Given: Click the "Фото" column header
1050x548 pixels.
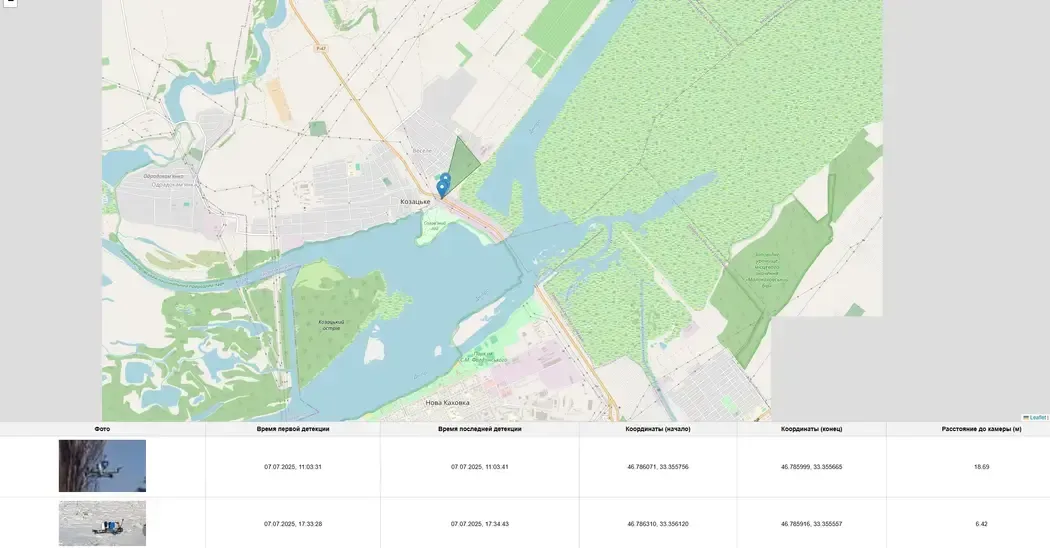Looking at the screenshot, I should pos(102,429).
